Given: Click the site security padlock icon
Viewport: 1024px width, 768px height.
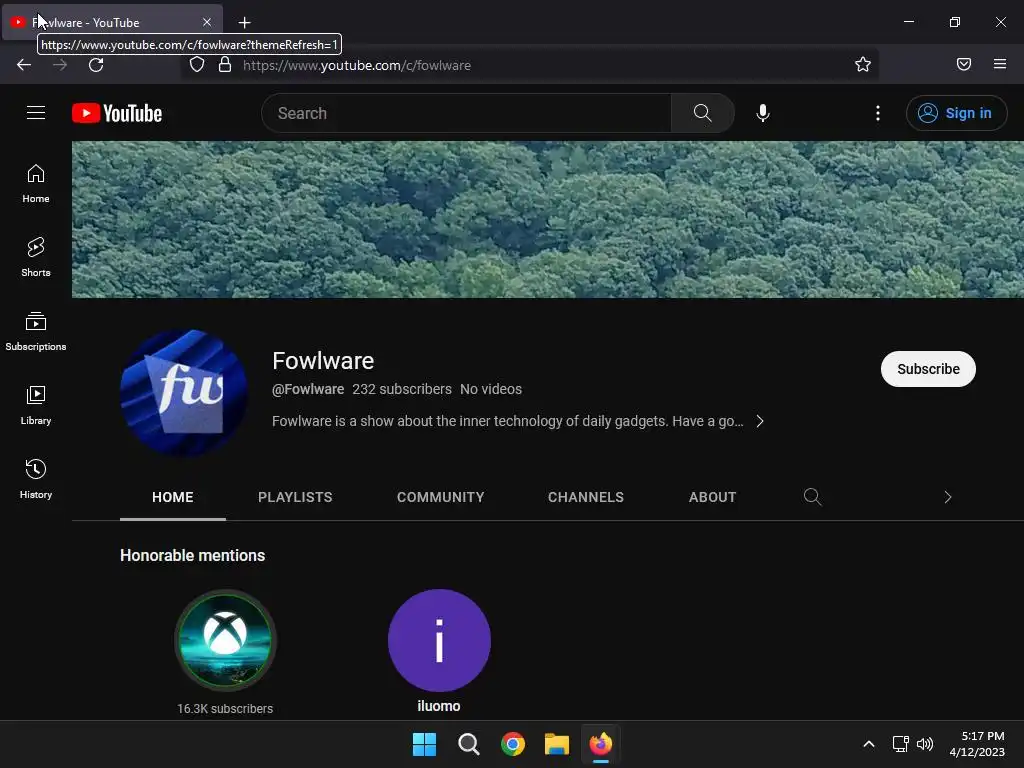Looking at the screenshot, I should tap(225, 64).
